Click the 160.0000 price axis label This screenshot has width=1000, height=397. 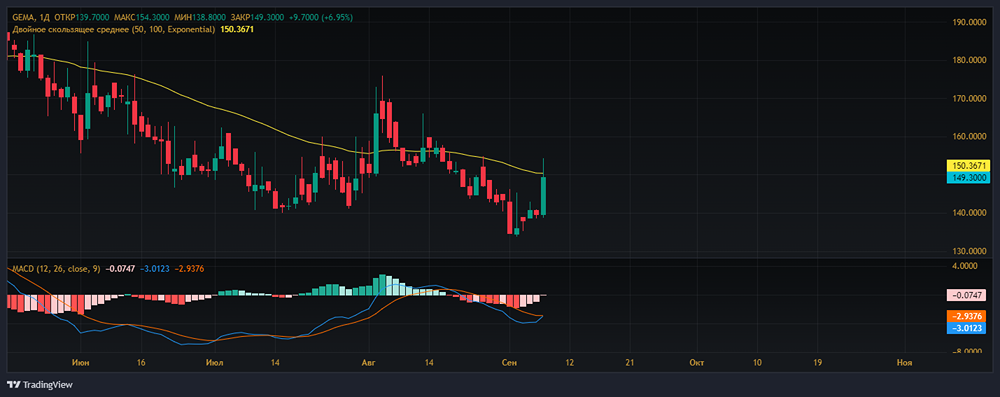pos(969,136)
